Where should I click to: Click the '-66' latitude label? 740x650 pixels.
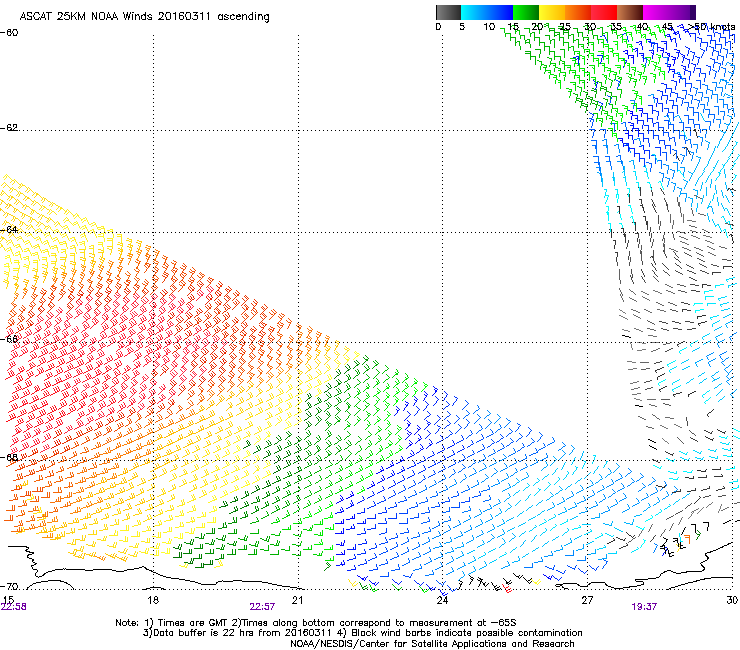tap(9, 339)
